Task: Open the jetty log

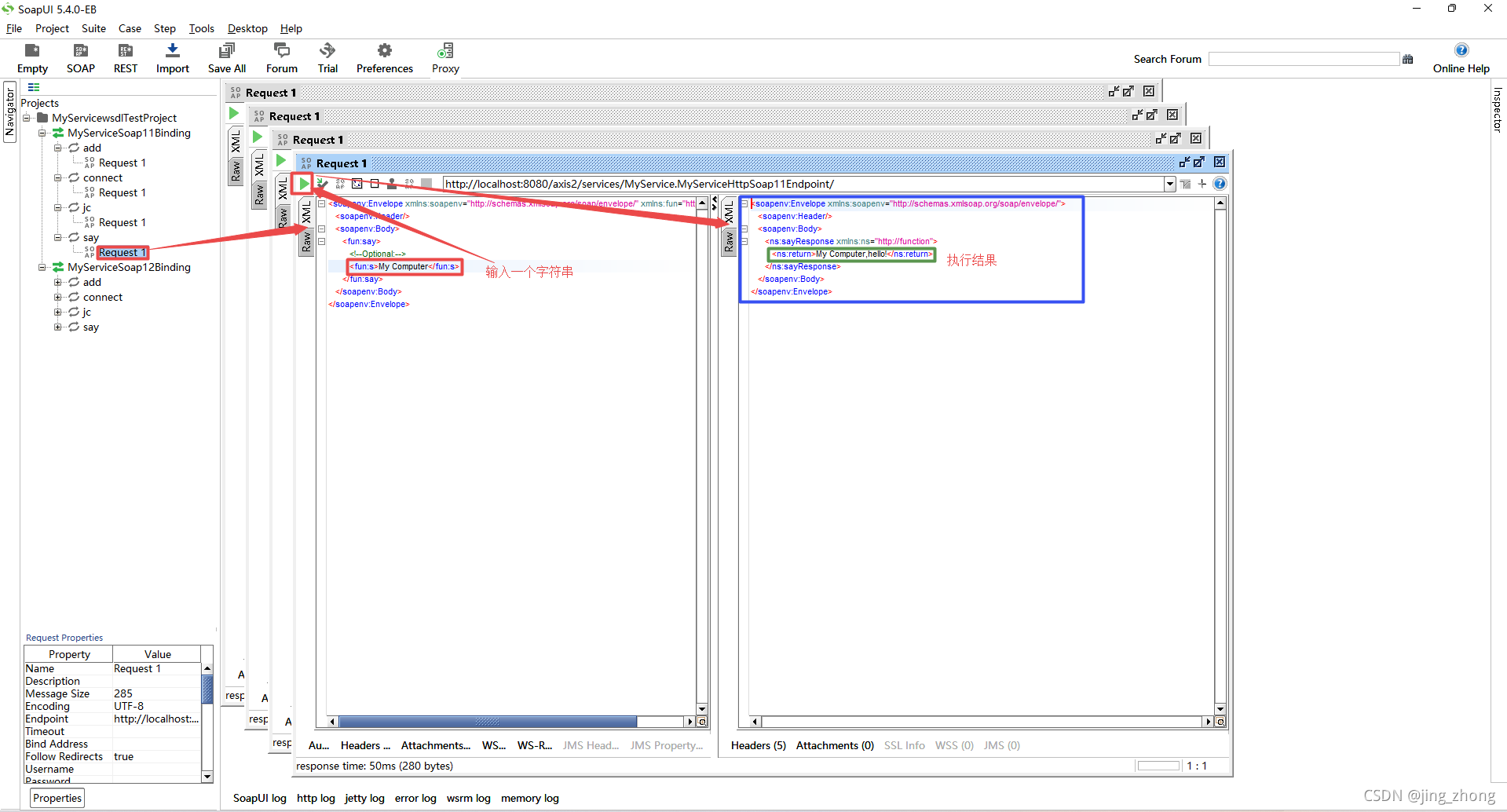Action: (x=364, y=798)
